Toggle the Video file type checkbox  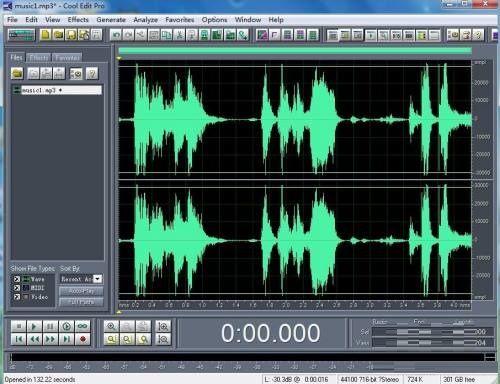[17, 297]
